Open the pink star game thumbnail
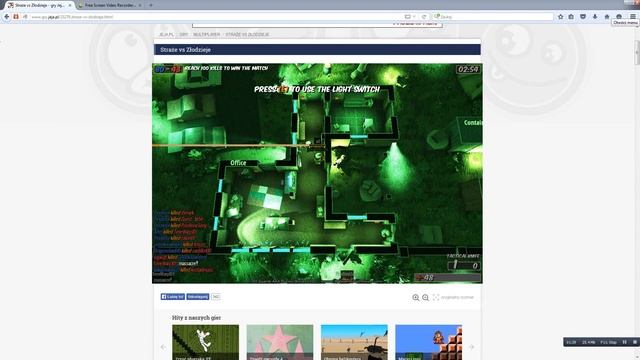This screenshot has height=360, width=640. 280,342
